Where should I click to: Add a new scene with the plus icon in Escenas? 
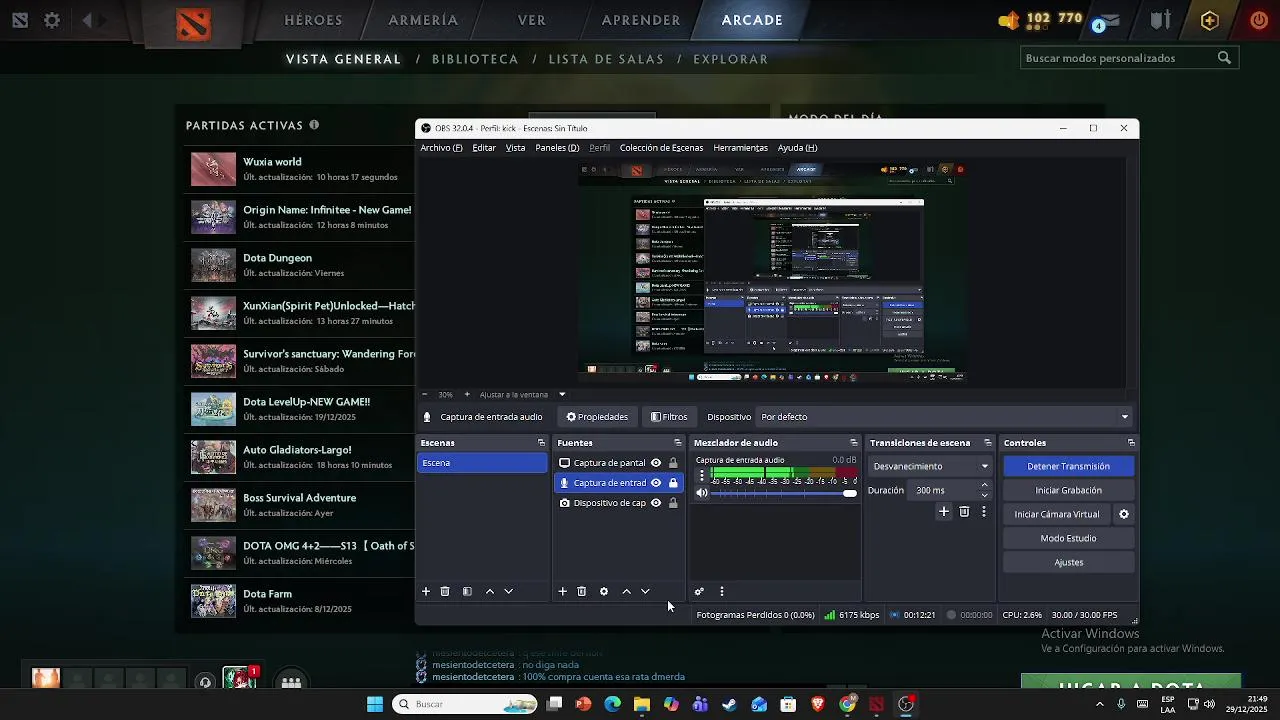coord(426,592)
